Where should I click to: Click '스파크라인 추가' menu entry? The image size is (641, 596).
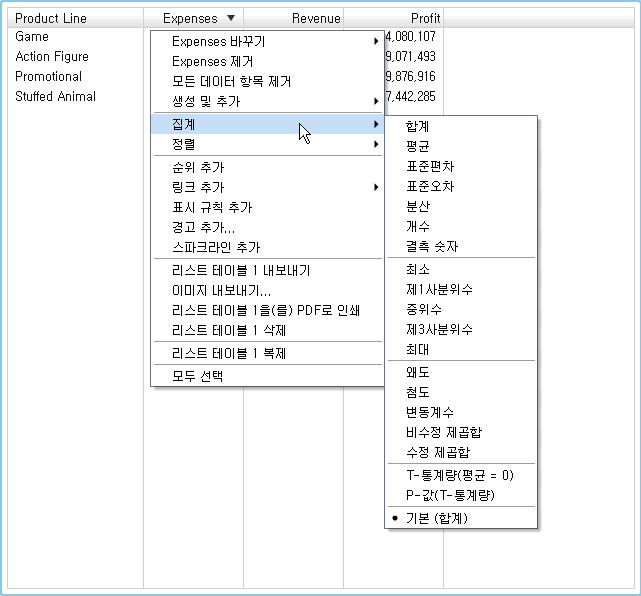tap(216, 247)
